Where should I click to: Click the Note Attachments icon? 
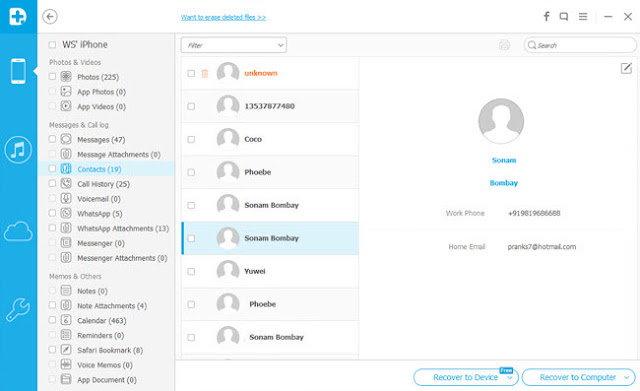pos(66,305)
